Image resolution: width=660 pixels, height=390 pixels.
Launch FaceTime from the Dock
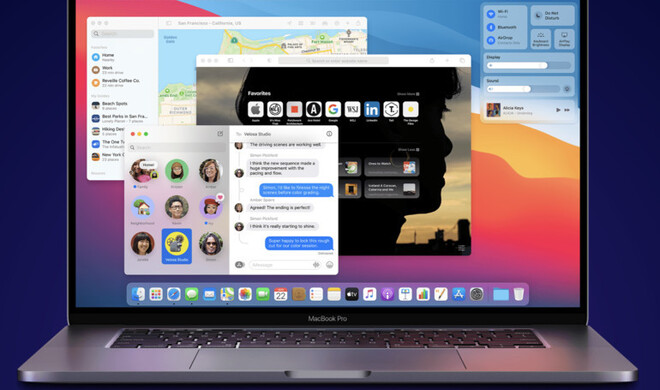(263, 294)
